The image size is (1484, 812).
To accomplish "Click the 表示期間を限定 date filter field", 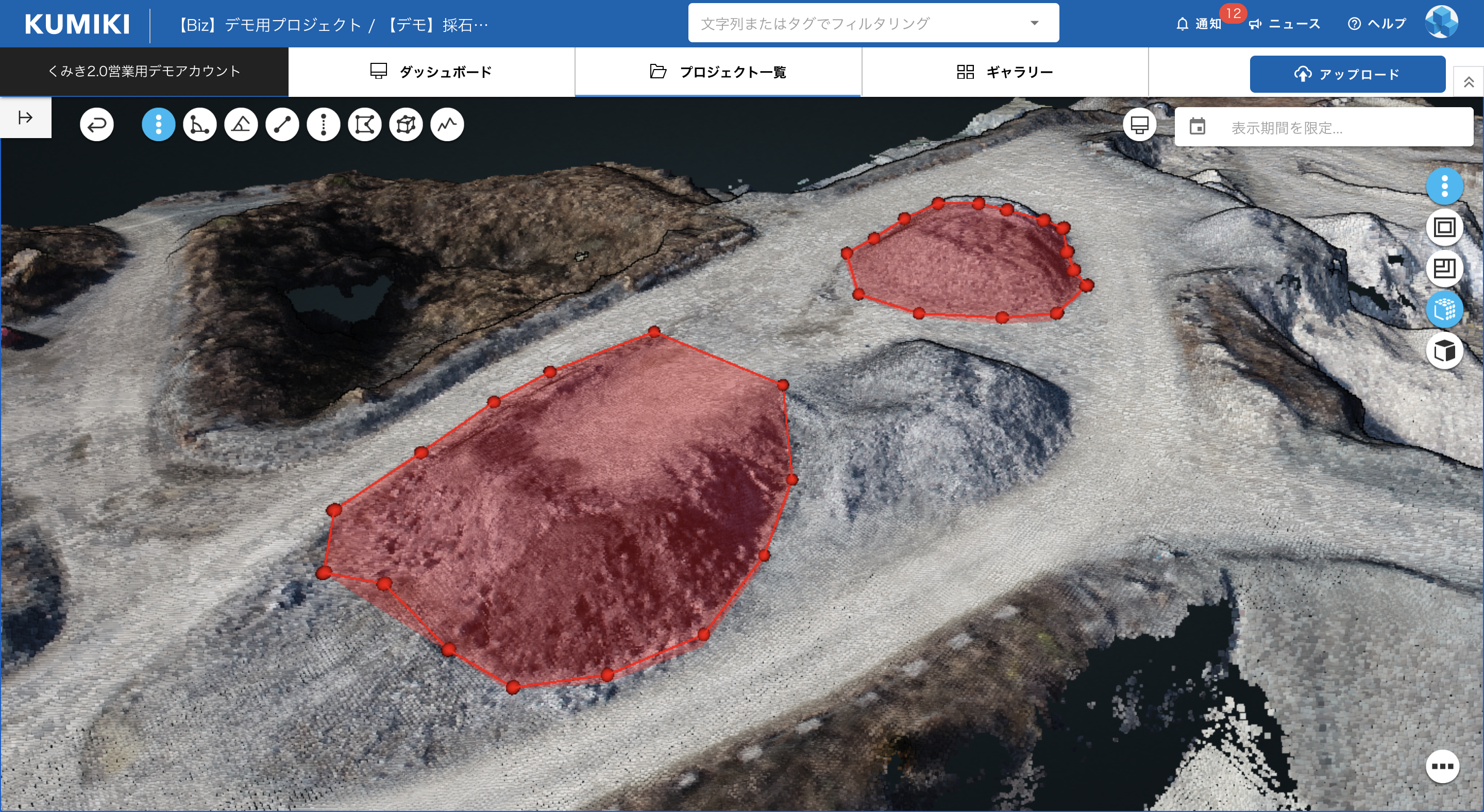I will (x=1323, y=127).
